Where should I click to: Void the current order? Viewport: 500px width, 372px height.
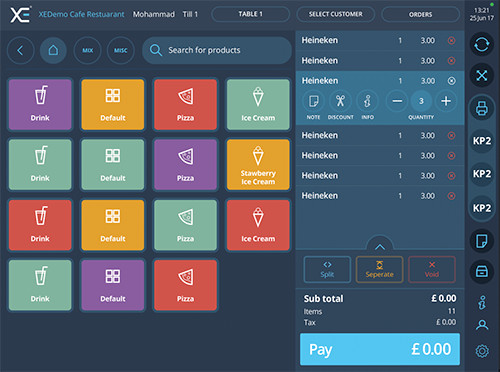(x=432, y=269)
